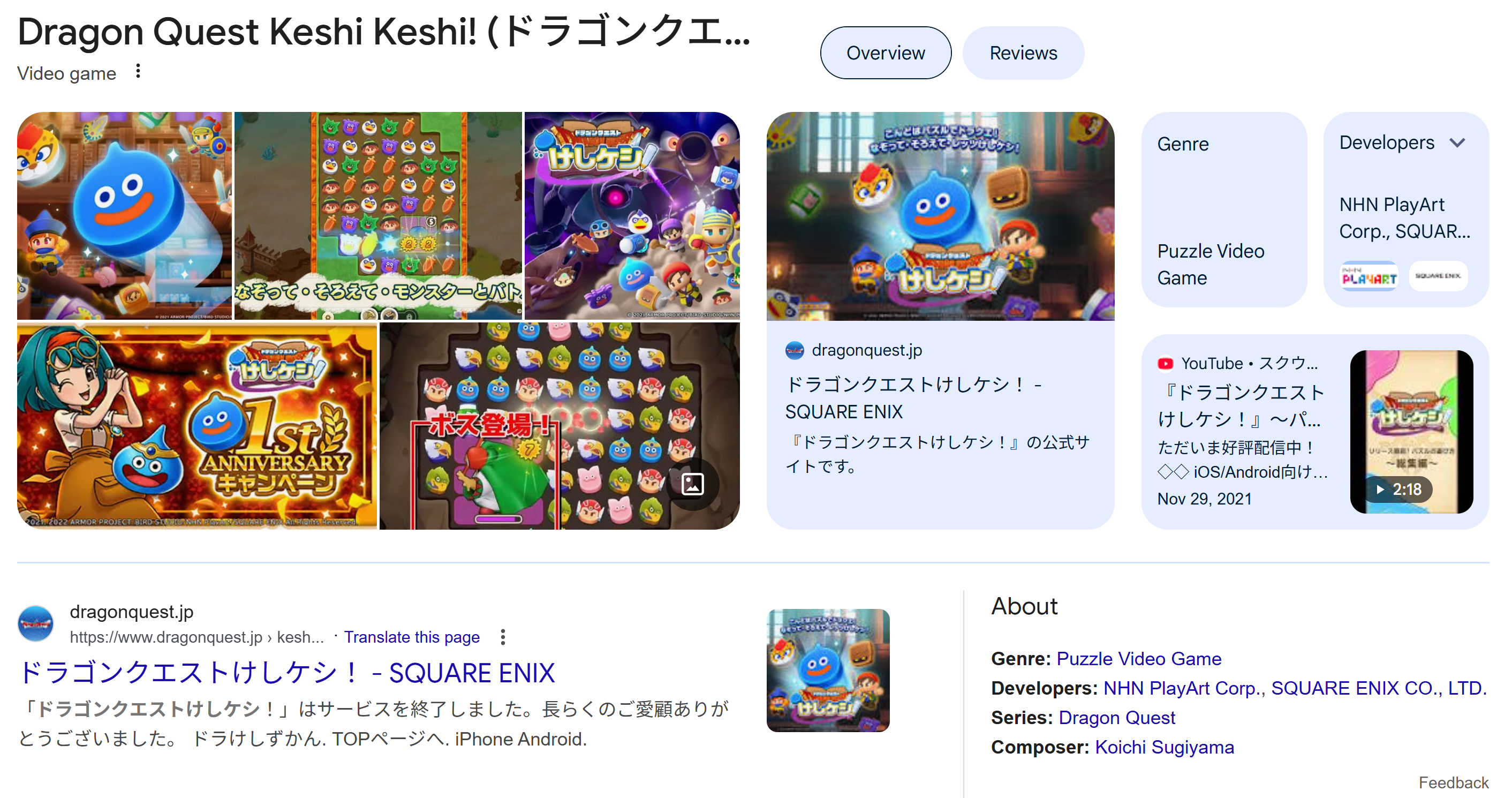Play the 2:18 YouTube video thumbnail
This screenshot has height=798, width=1512.
[1412, 432]
